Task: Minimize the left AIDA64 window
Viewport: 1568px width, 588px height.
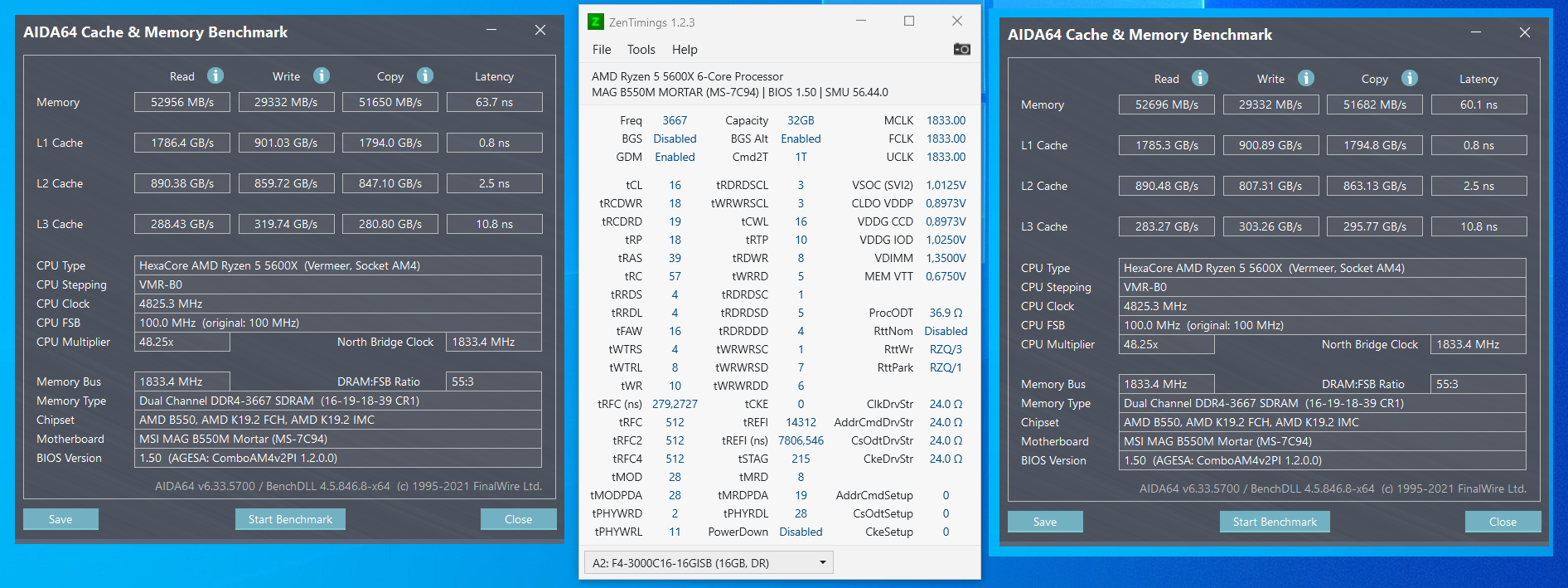Action: pyautogui.click(x=491, y=31)
